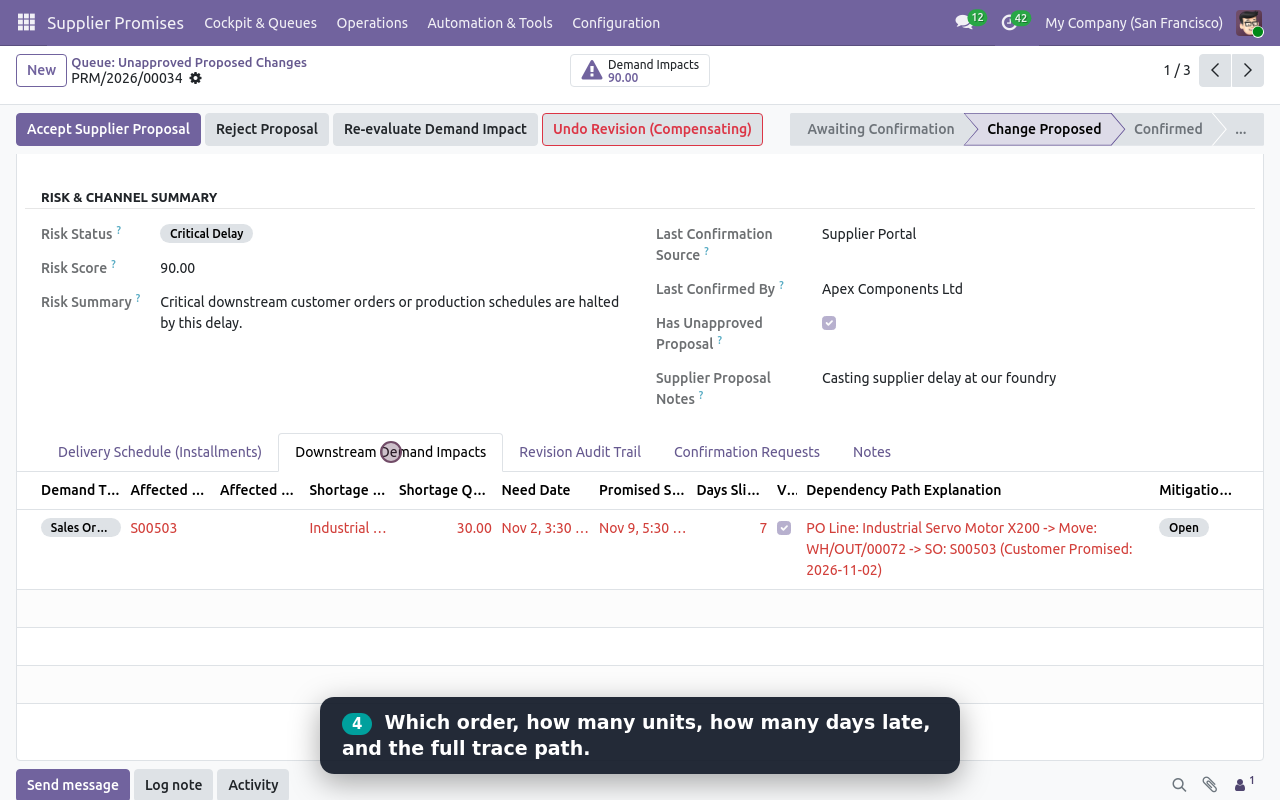Click Undo Revision (Compensating)
The image size is (1280, 800).
(652, 129)
